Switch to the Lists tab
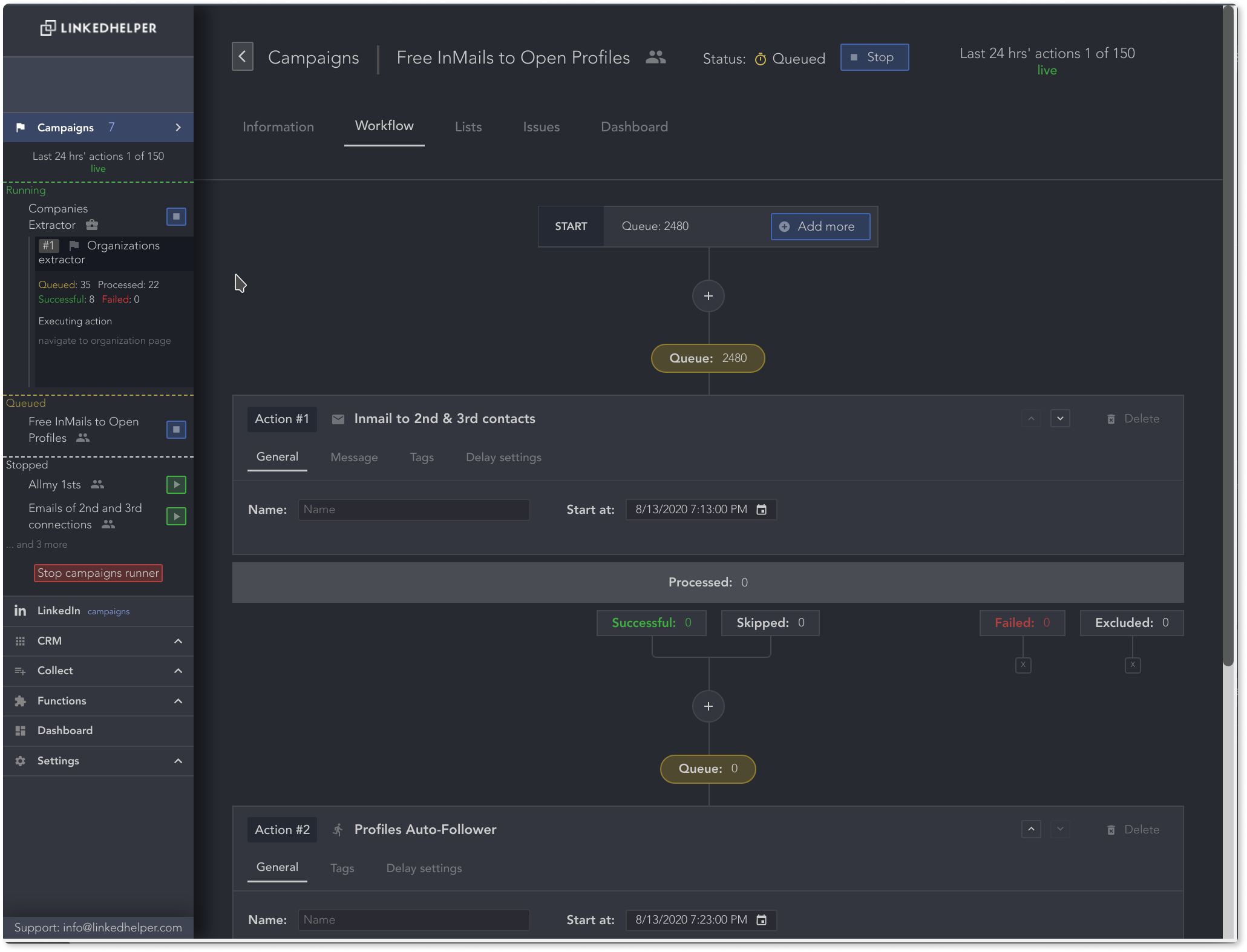 467,127
